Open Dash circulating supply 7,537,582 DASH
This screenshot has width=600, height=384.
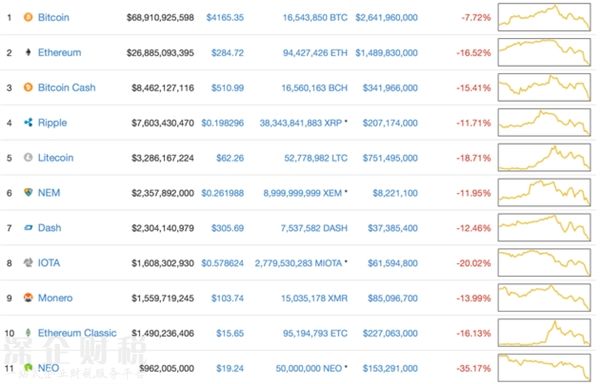314,228
